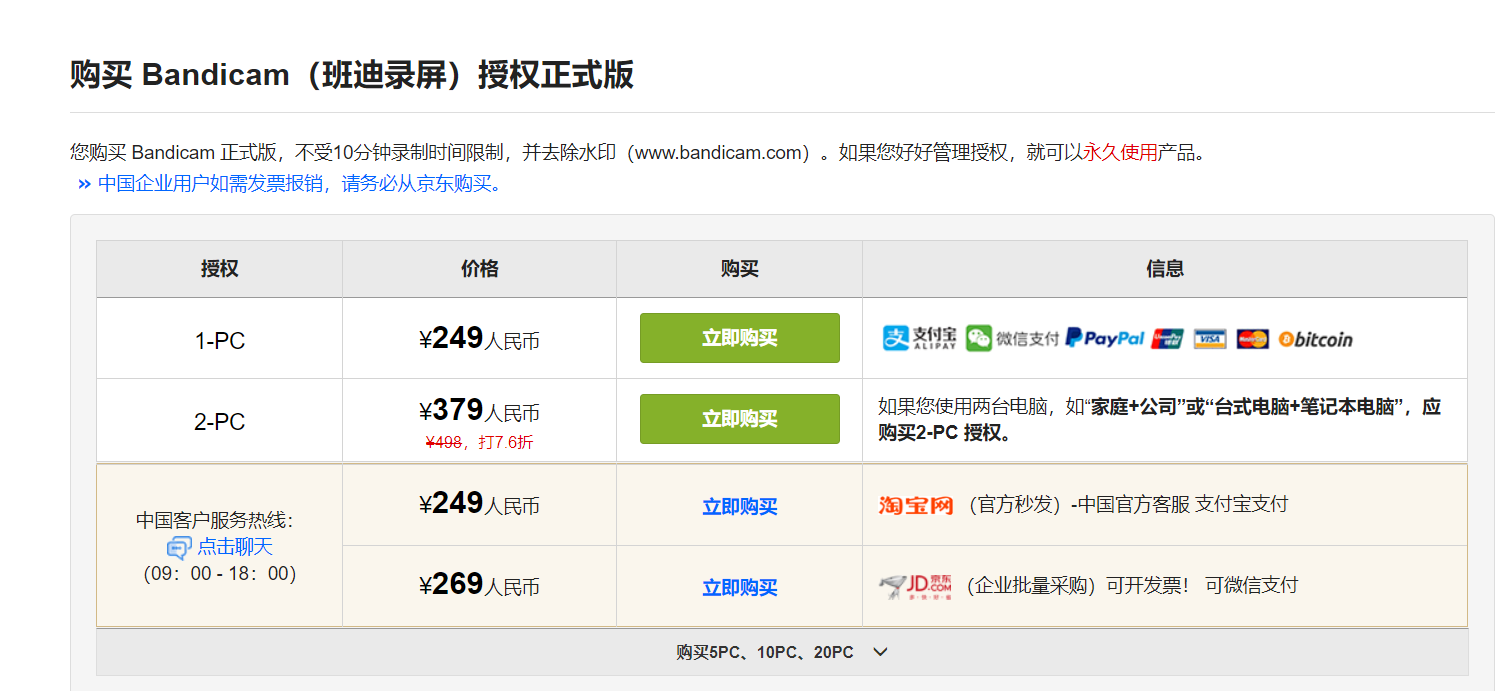The width and height of the screenshot is (1498, 691).
Task: Open the JD 立即购买 link for ¥269
Action: point(740,588)
